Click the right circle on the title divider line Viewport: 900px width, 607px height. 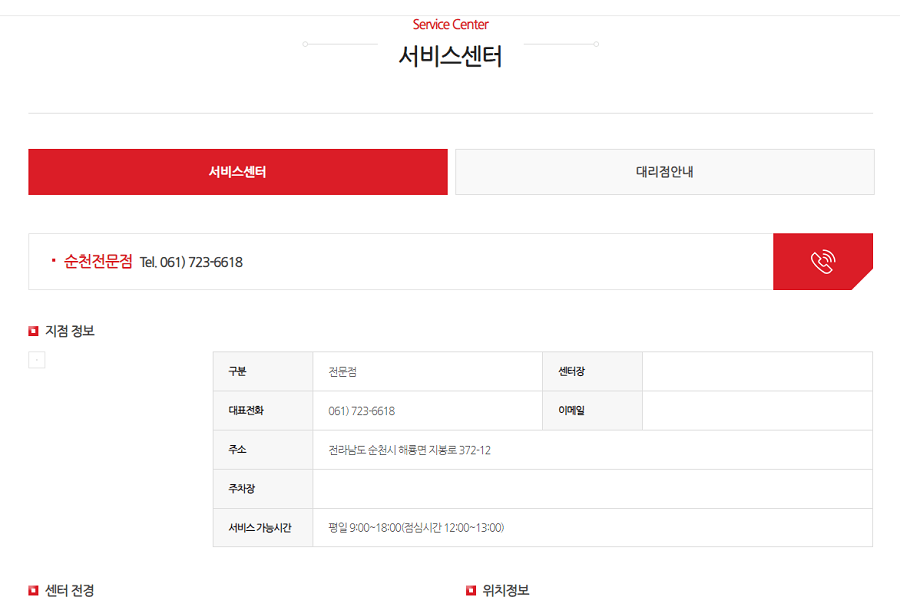click(x=597, y=44)
